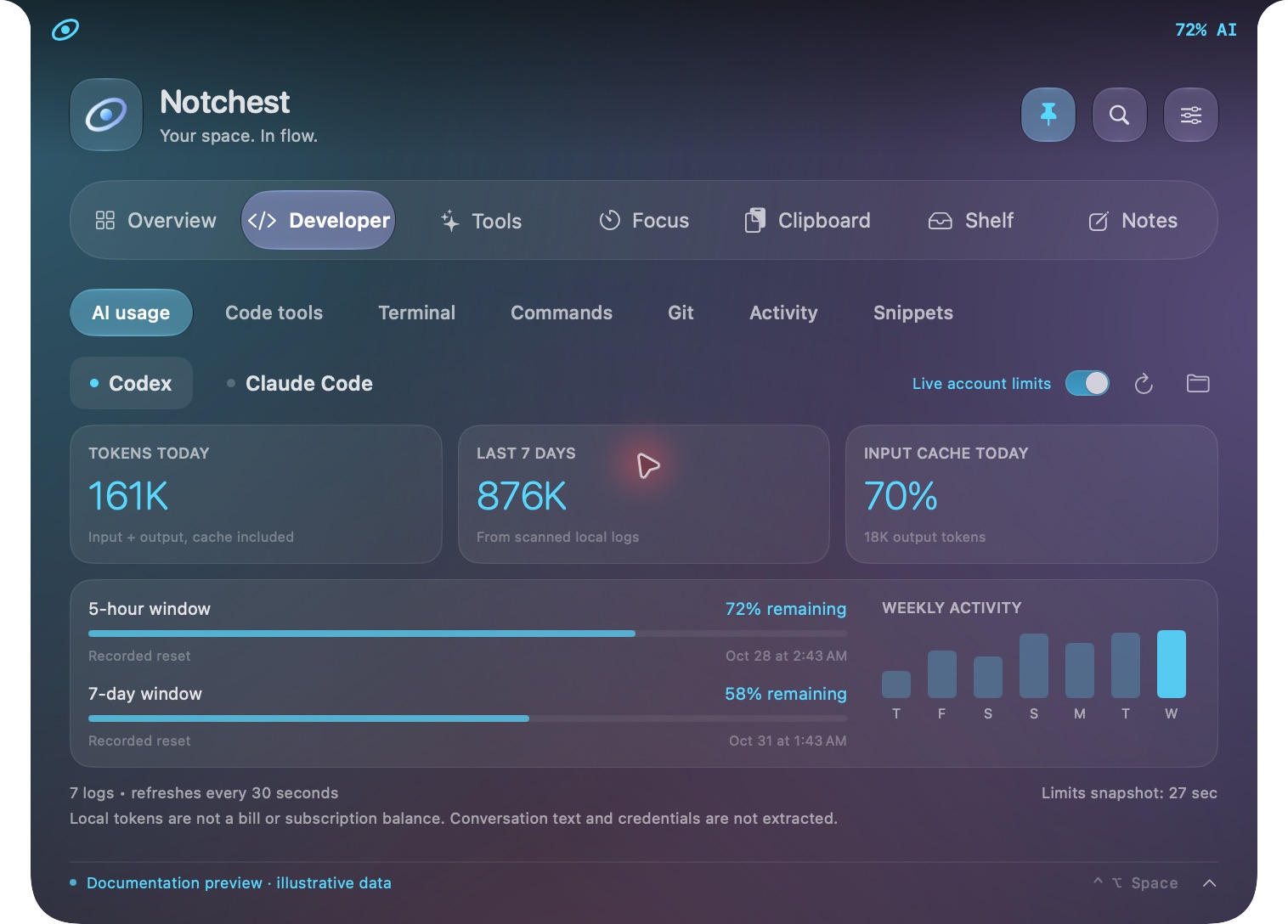Screen dimensions: 1288x924
Task: Click the Input Cache Today card
Action: point(1031,494)
